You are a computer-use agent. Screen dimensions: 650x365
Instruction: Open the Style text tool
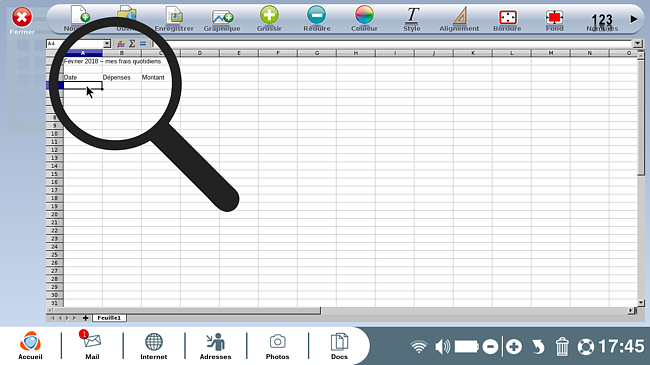tap(412, 19)
